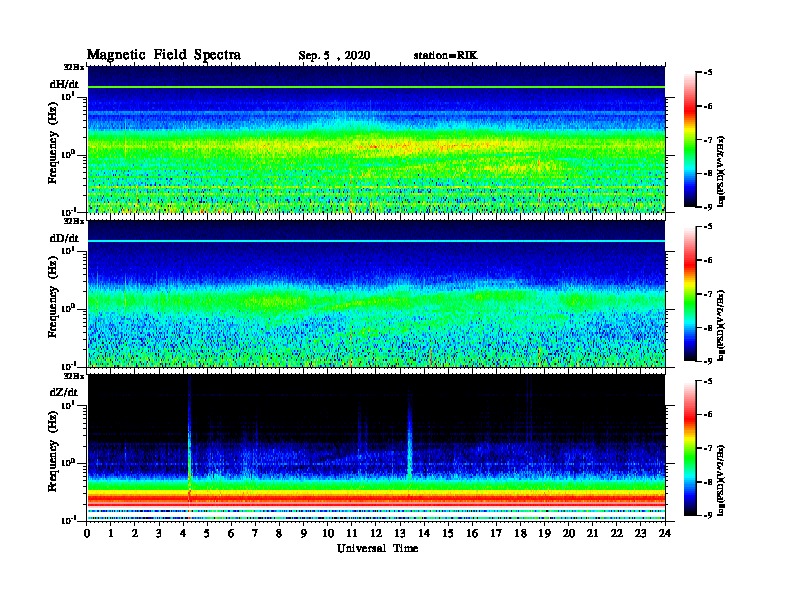792x612 pixels.
Task: Click the cyan horizontal line in the dD/dt panel
Action: click(x=376, y=241)
